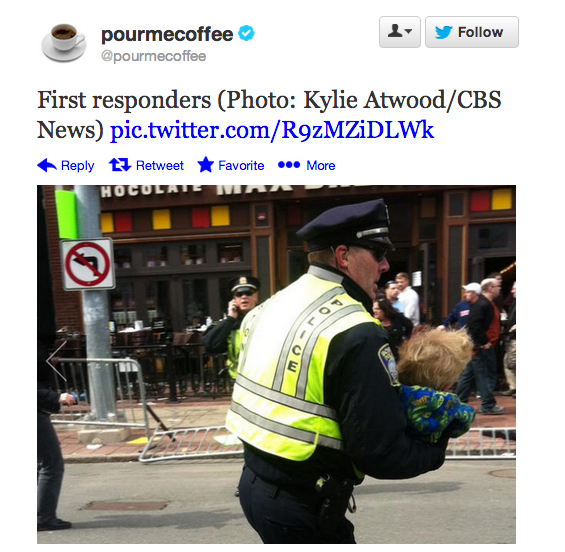This screenshot has height=552, width=565.
Task: Click the 'First responders' tweet text
Action: coord(124,99)
